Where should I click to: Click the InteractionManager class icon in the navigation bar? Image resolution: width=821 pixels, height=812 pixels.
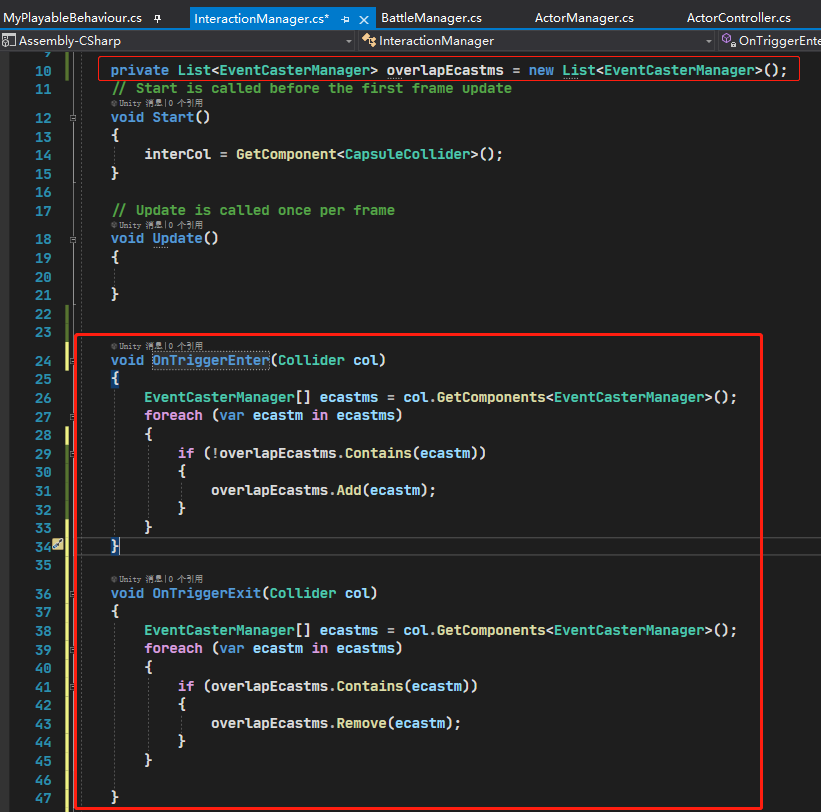tap(369, 40)
